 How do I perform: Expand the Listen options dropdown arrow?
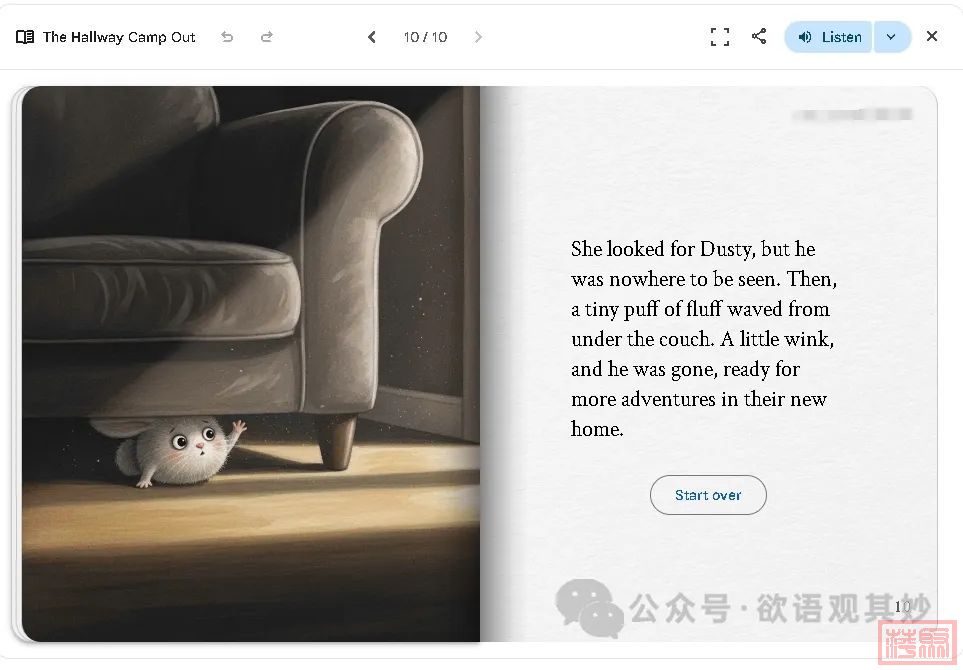click(892, 37)
